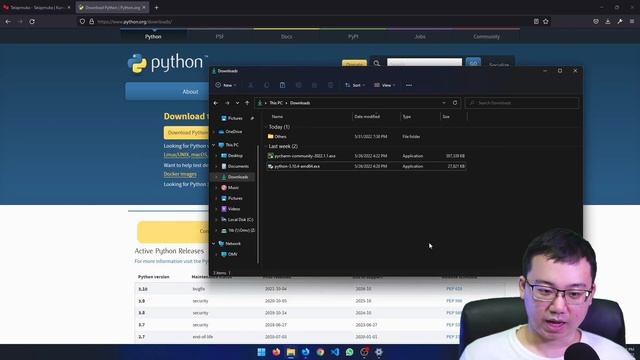Click the search magnifier on python.org

point(377,64)
